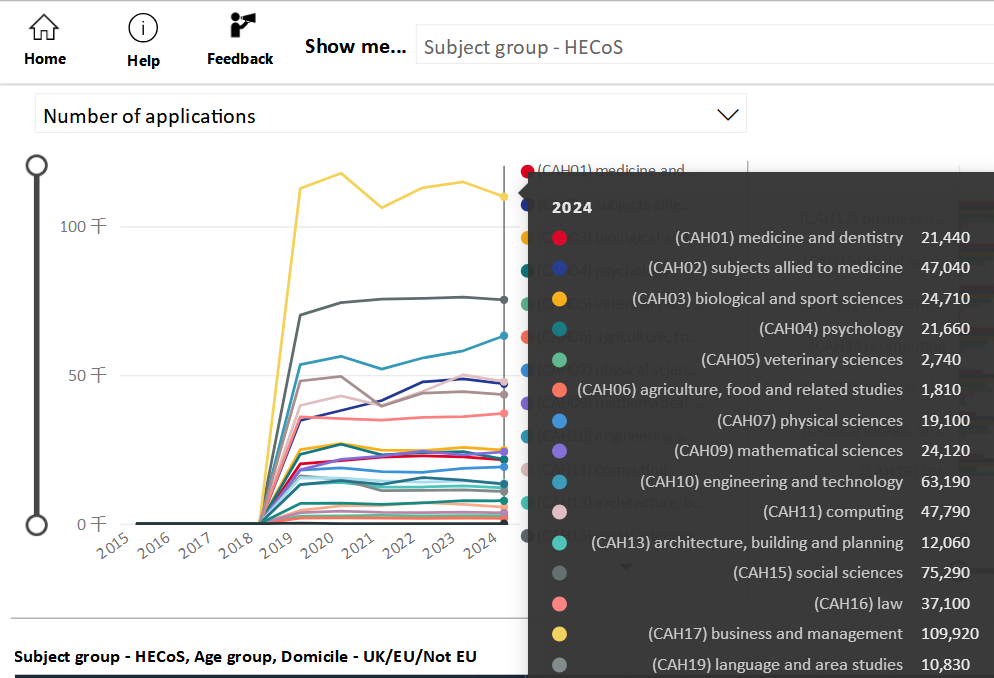Click the red CAH01 legend marker
This screenshot has height=678, width=994.
[526, 171]
